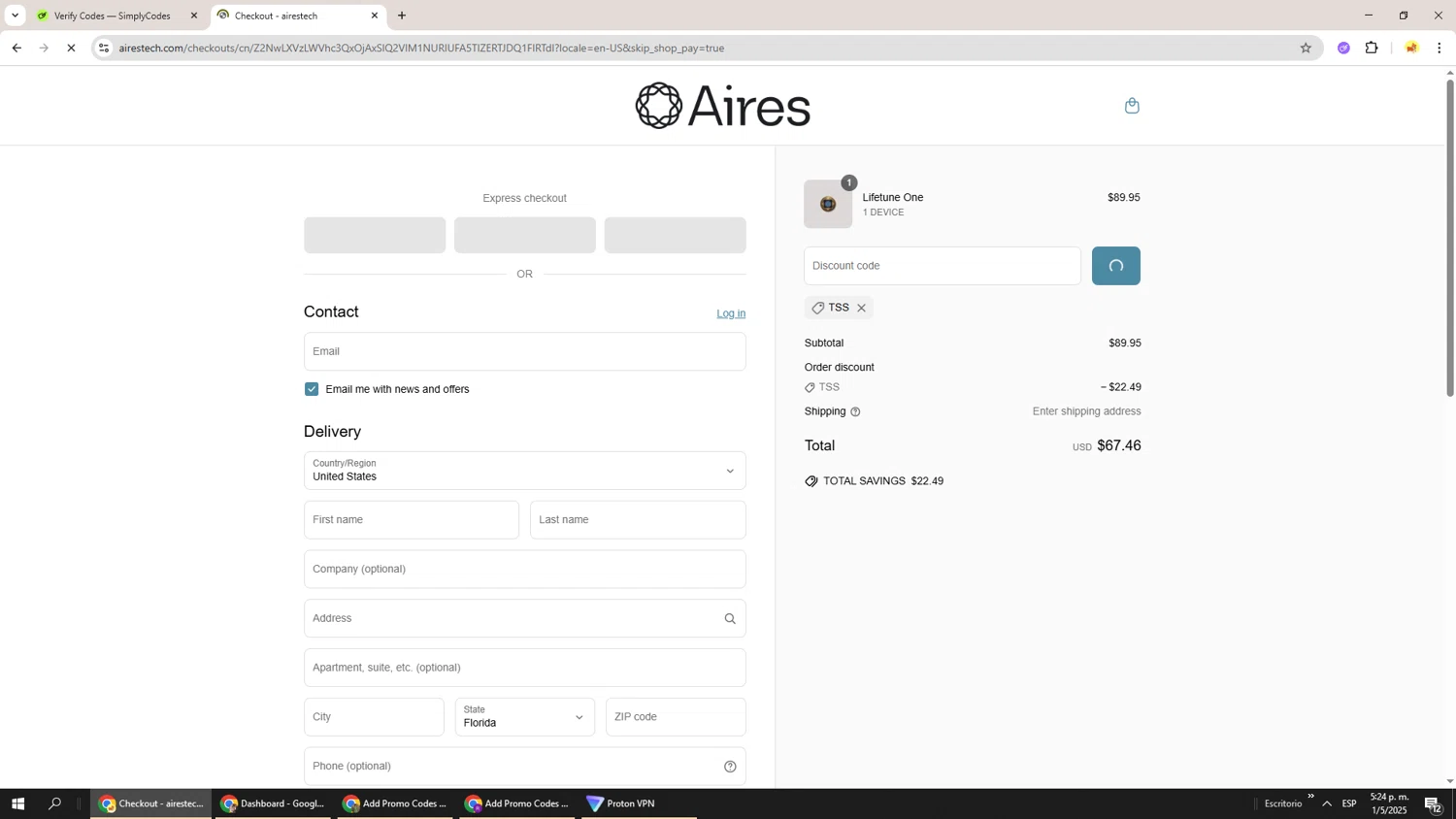The height and width of the screenshot is (819, 1456).
Task: Open the shopping cart bag icon
Action: coord(1132,106)
